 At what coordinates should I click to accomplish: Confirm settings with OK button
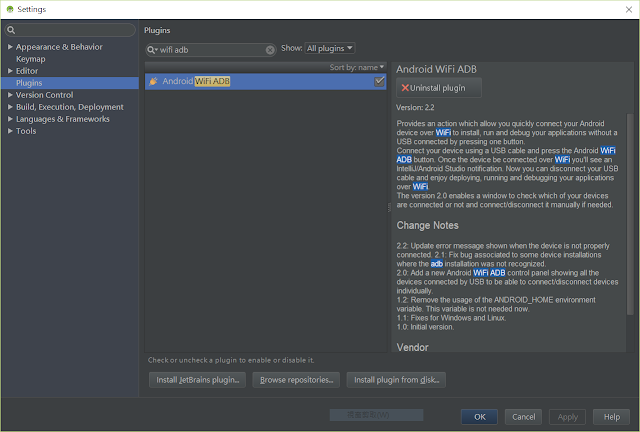pyautogui.click(x=480, y=417)
